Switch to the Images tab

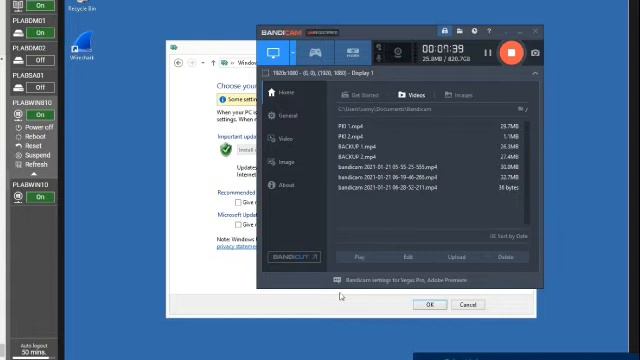click(458, 95)
